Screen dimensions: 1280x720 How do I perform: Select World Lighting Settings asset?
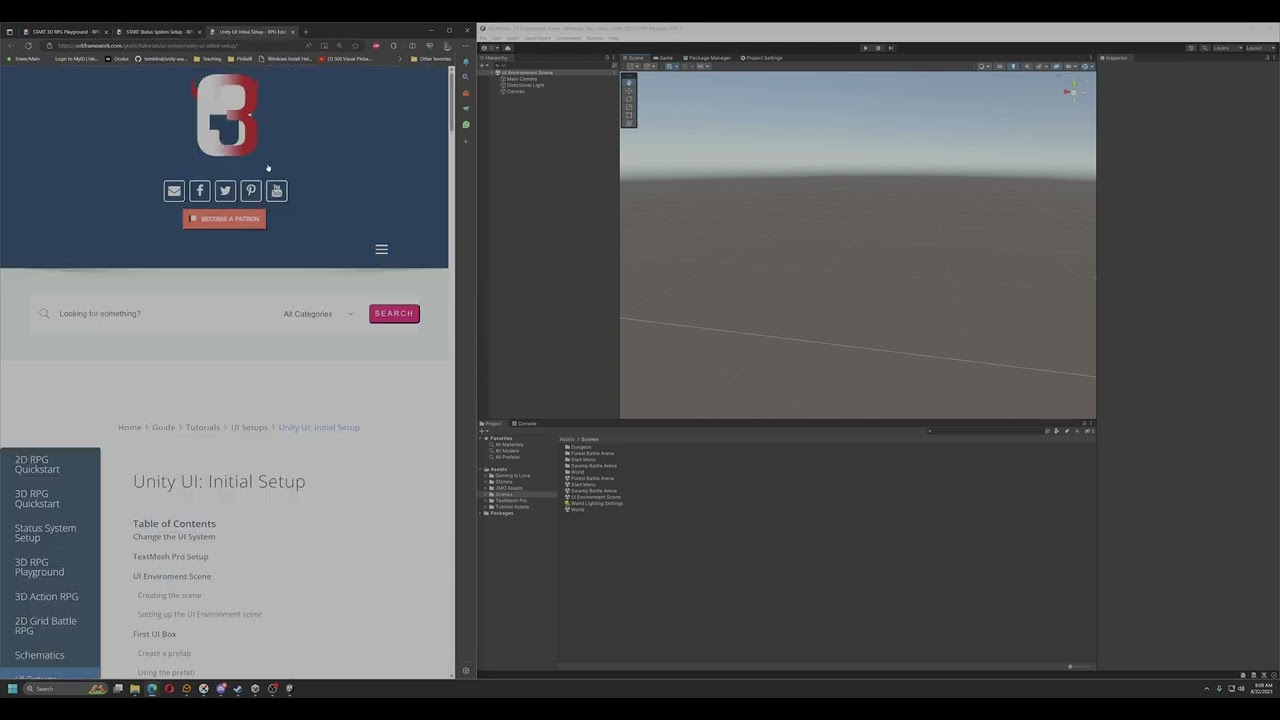(x=594, y=504)
